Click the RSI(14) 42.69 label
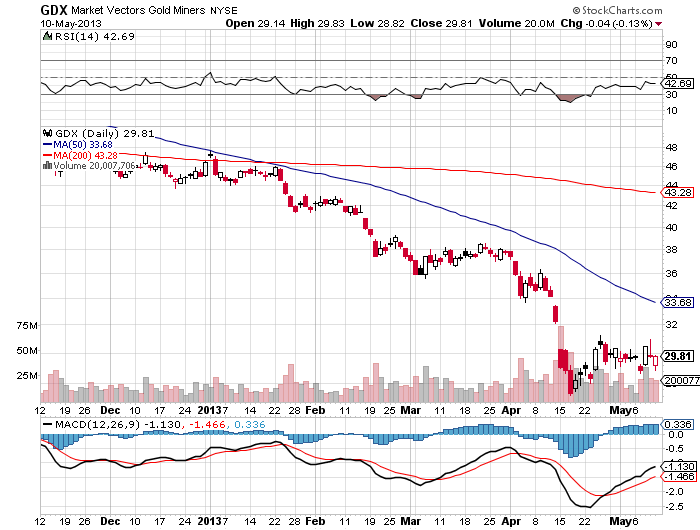Viewport: 700px width, 530px height. [95, 37]
